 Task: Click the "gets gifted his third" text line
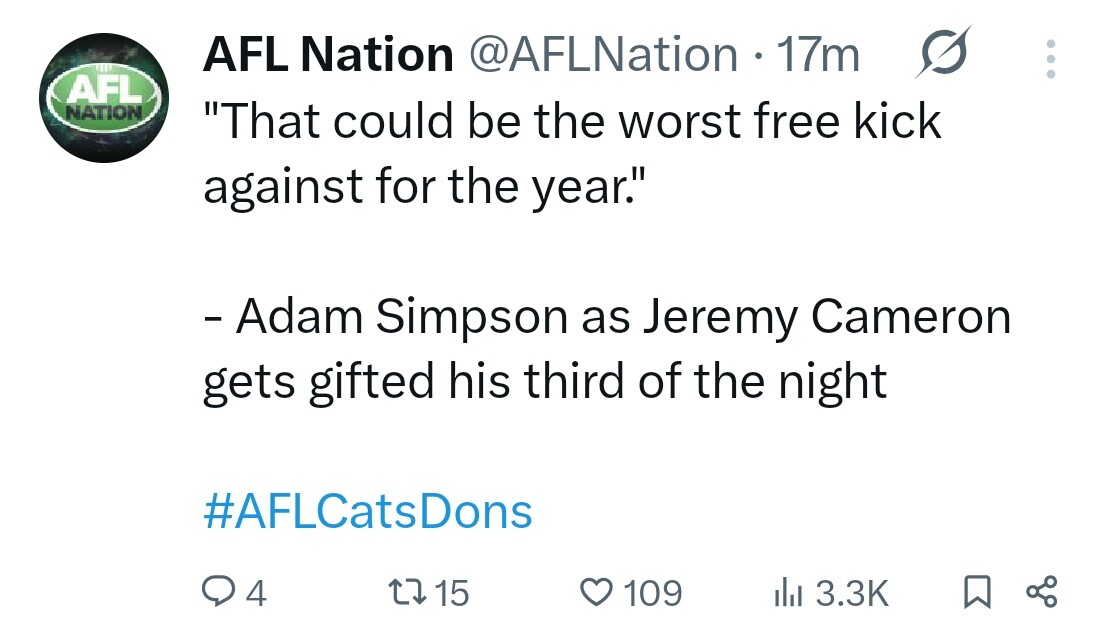pos(545,382)
